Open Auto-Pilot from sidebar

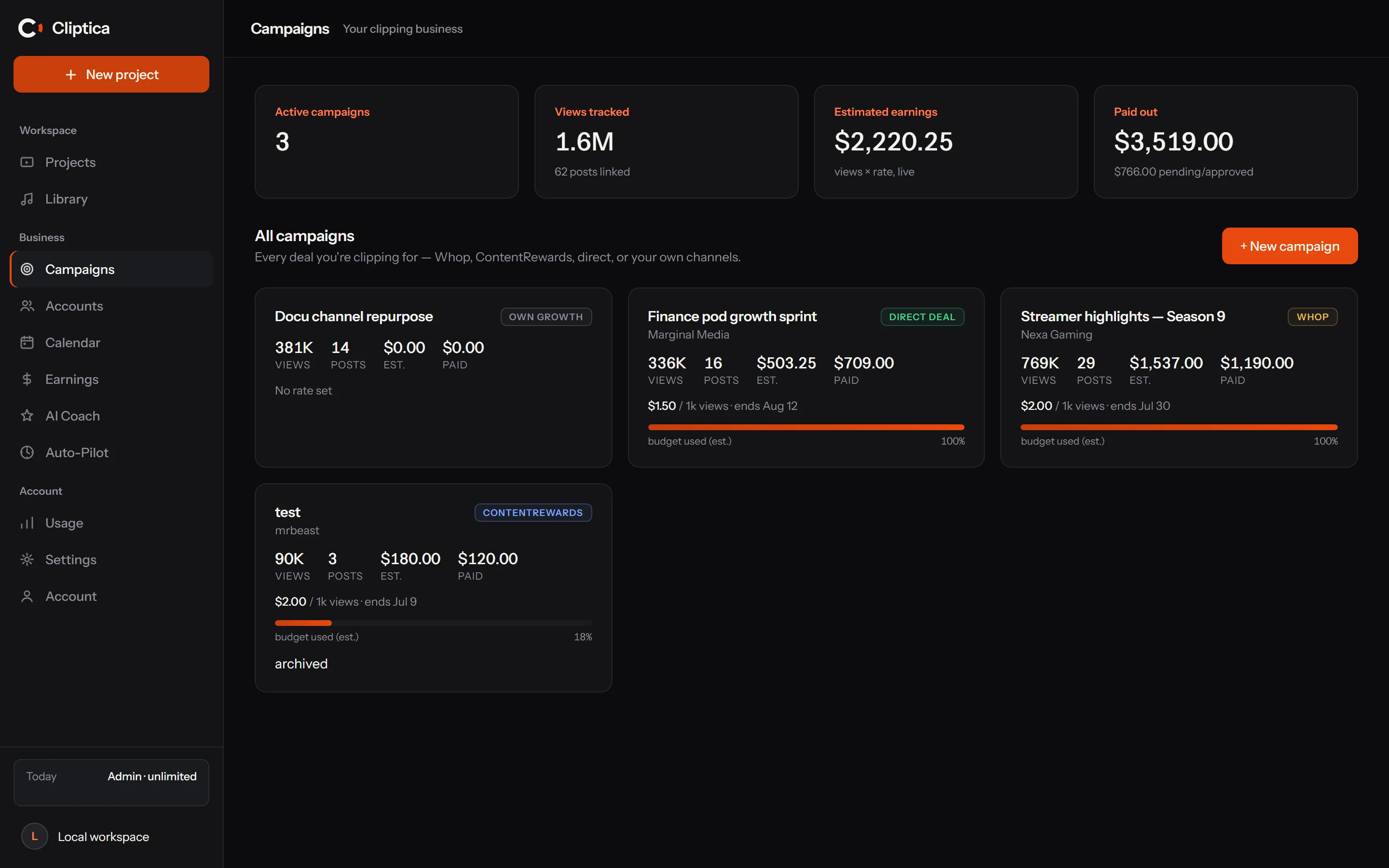(111, 452)
